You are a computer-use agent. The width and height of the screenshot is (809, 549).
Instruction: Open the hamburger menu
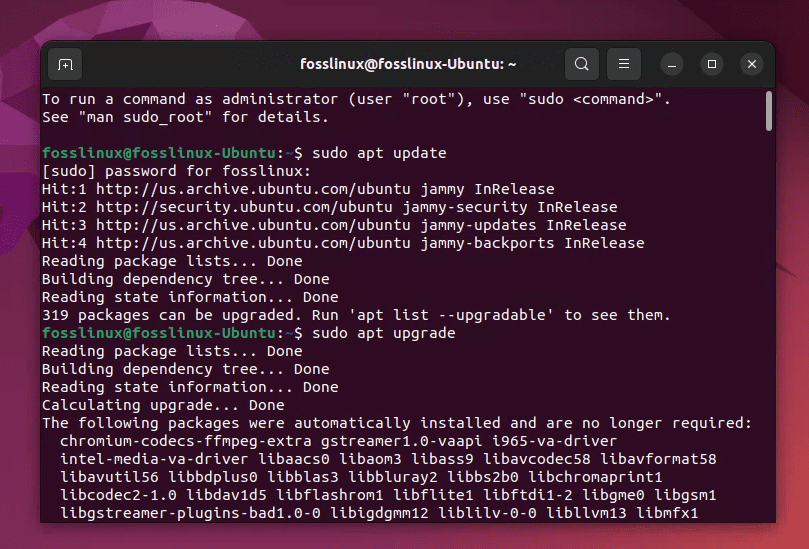pos(624,65)
